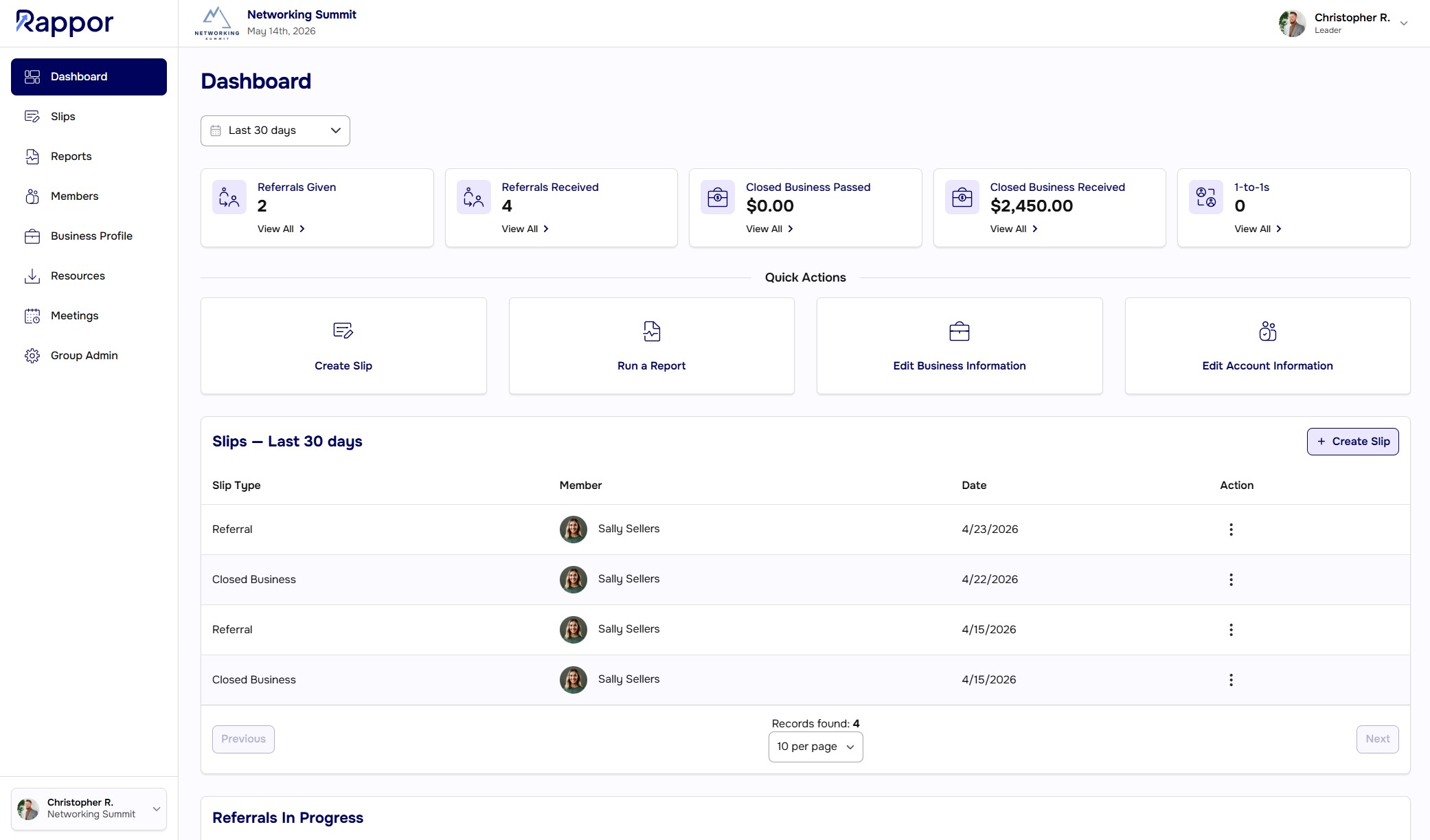Open actions menu for 4/15/2026 Closed Business
Image resolution: width=1430 pixels, height=840 pixels.
coord(1231,680)
